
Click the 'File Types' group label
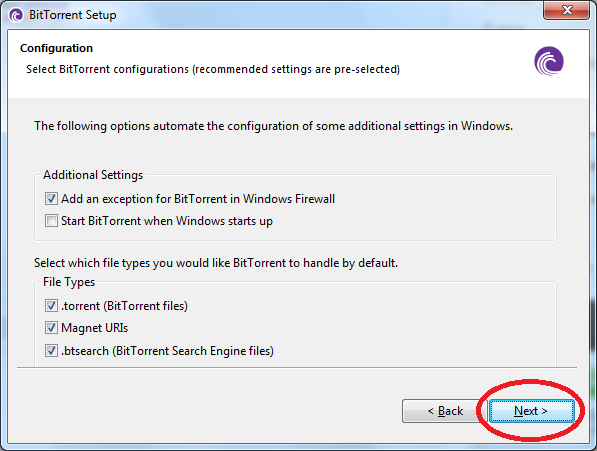click(69, 282)
